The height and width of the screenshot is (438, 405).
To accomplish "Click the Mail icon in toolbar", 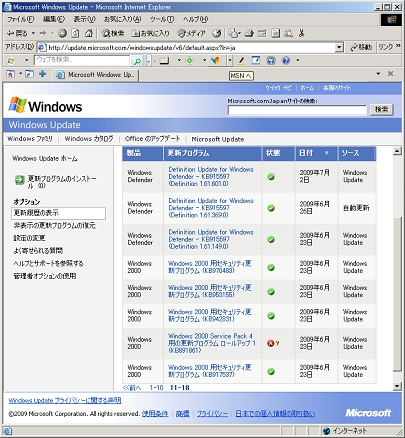I will click(x=233, y=33).
